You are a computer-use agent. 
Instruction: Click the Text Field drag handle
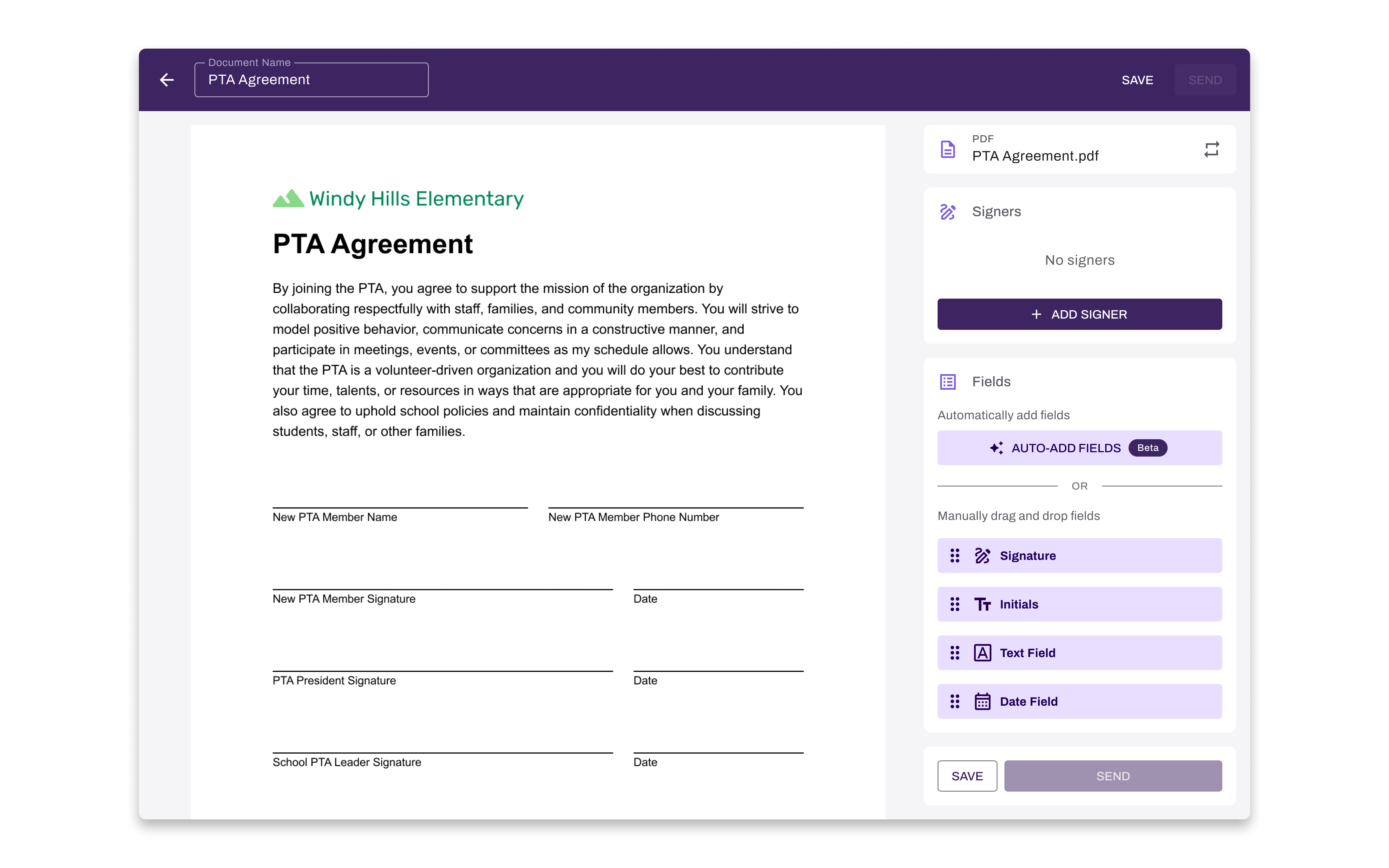pos(955,653)
